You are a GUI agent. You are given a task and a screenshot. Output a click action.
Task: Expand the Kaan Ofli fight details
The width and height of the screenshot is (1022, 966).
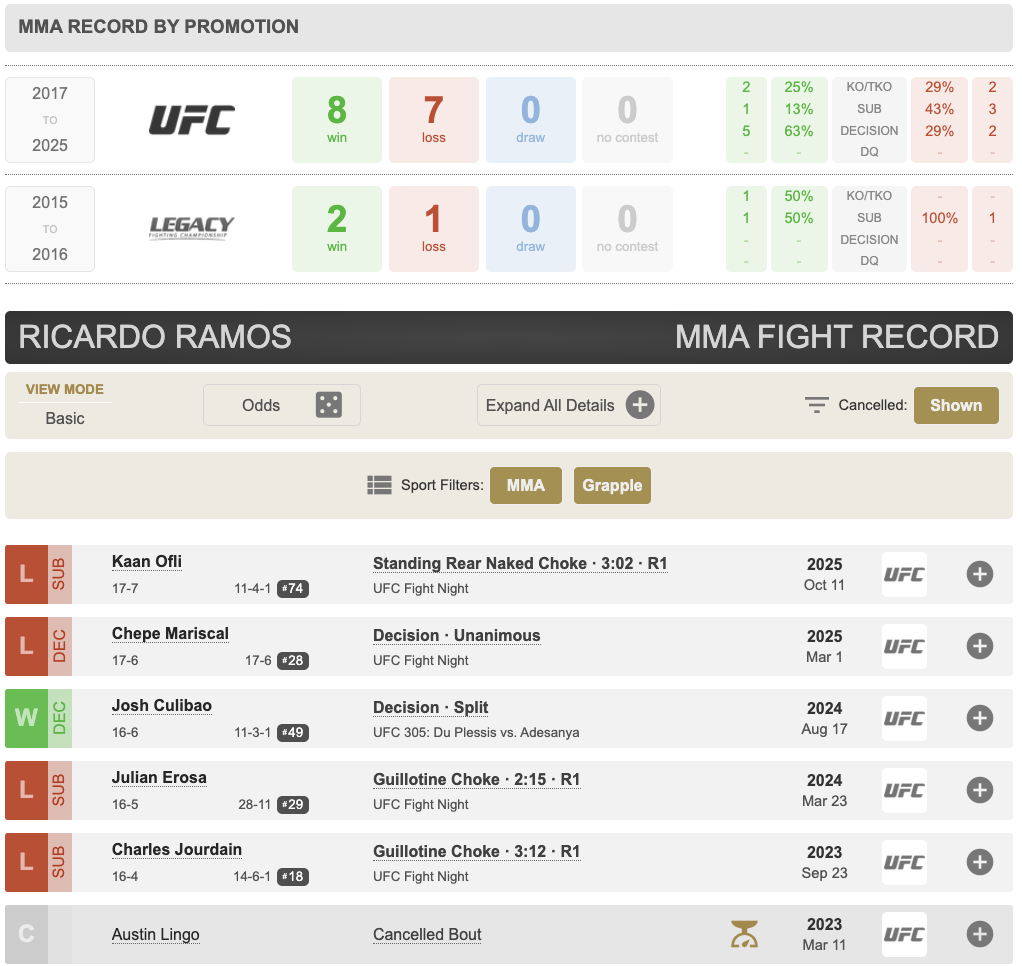(x=979, y=574)
